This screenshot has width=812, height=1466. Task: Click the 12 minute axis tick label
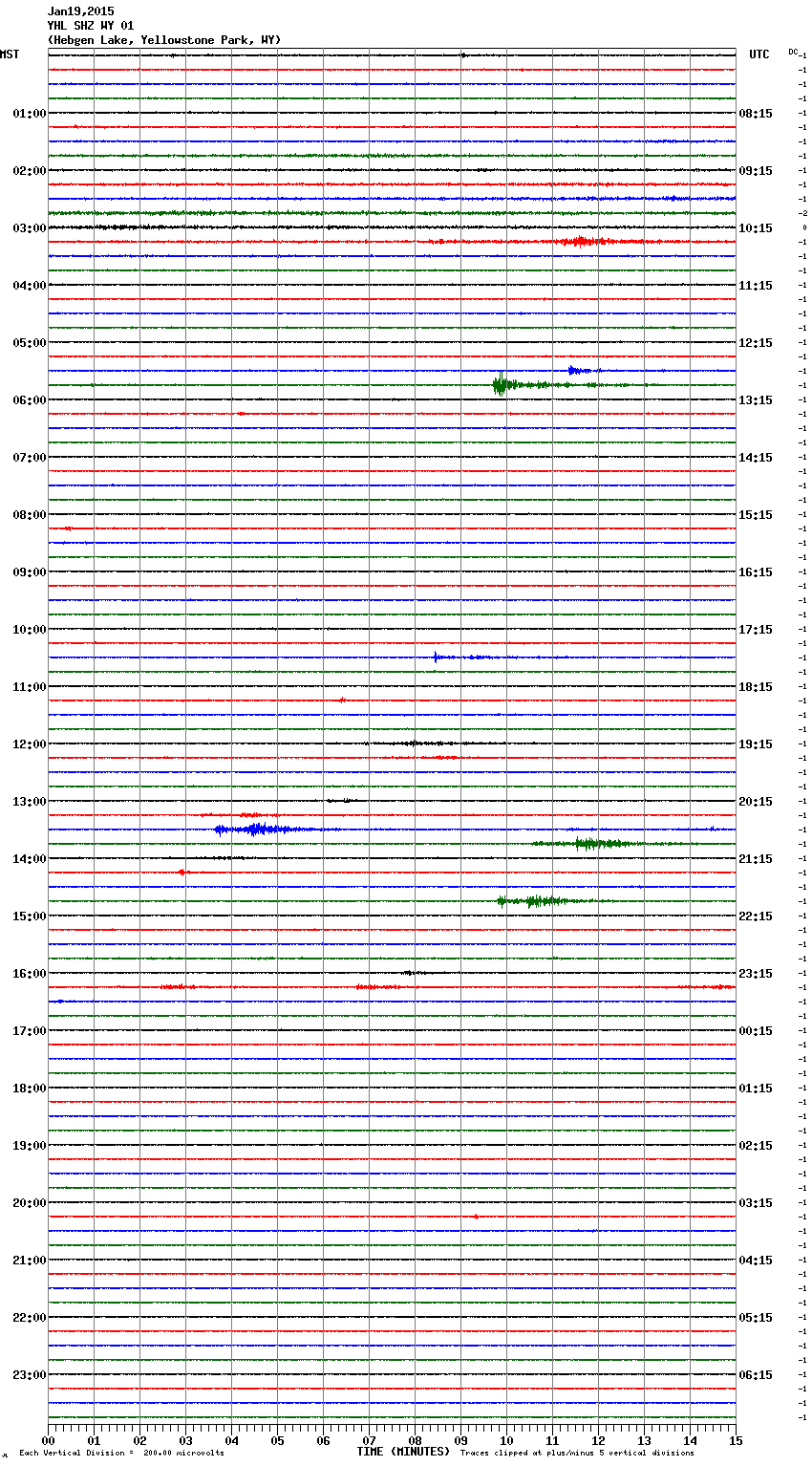(598, 1441)
